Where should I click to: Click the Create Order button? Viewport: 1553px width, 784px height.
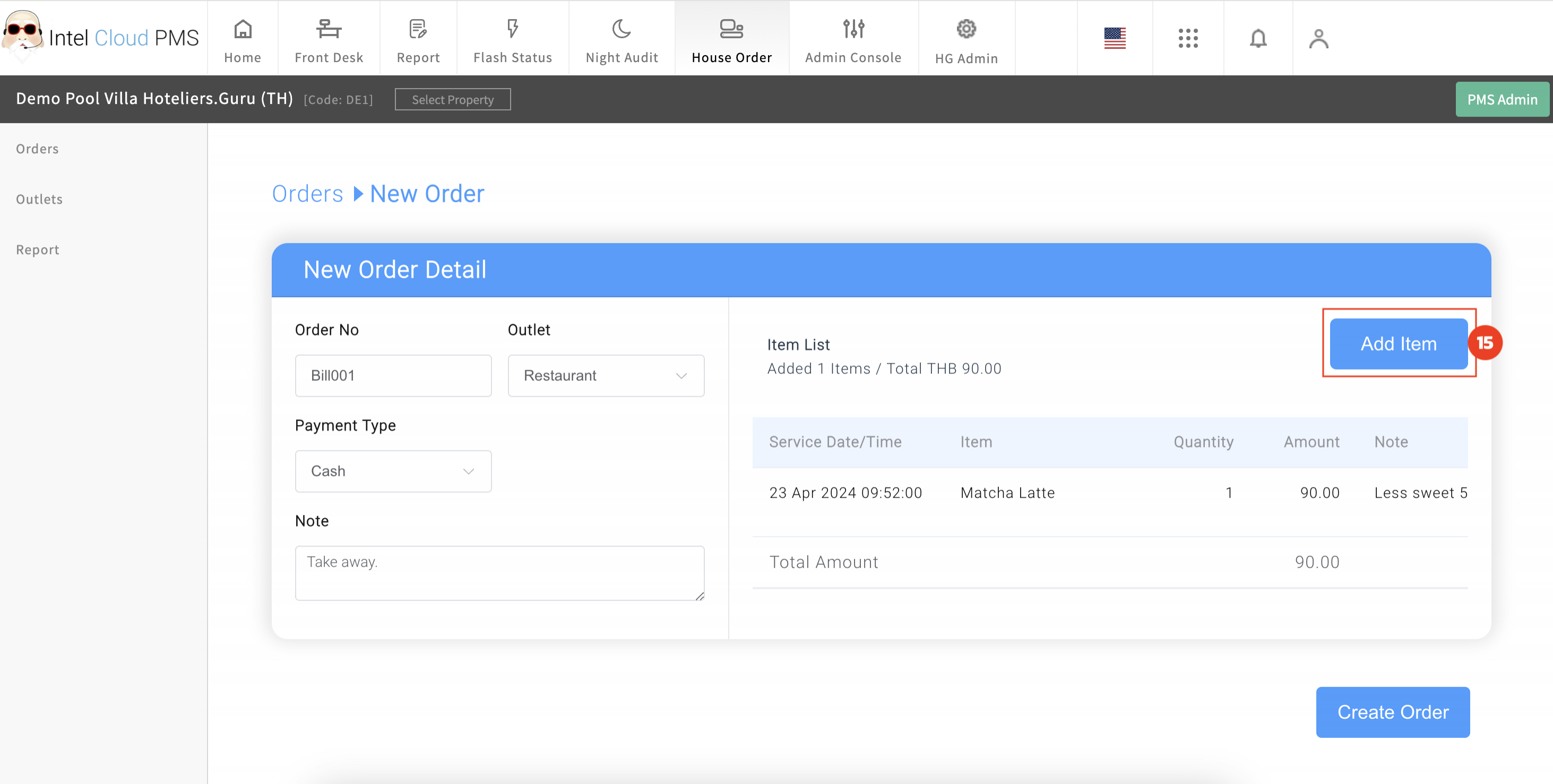pos(1393,712)
